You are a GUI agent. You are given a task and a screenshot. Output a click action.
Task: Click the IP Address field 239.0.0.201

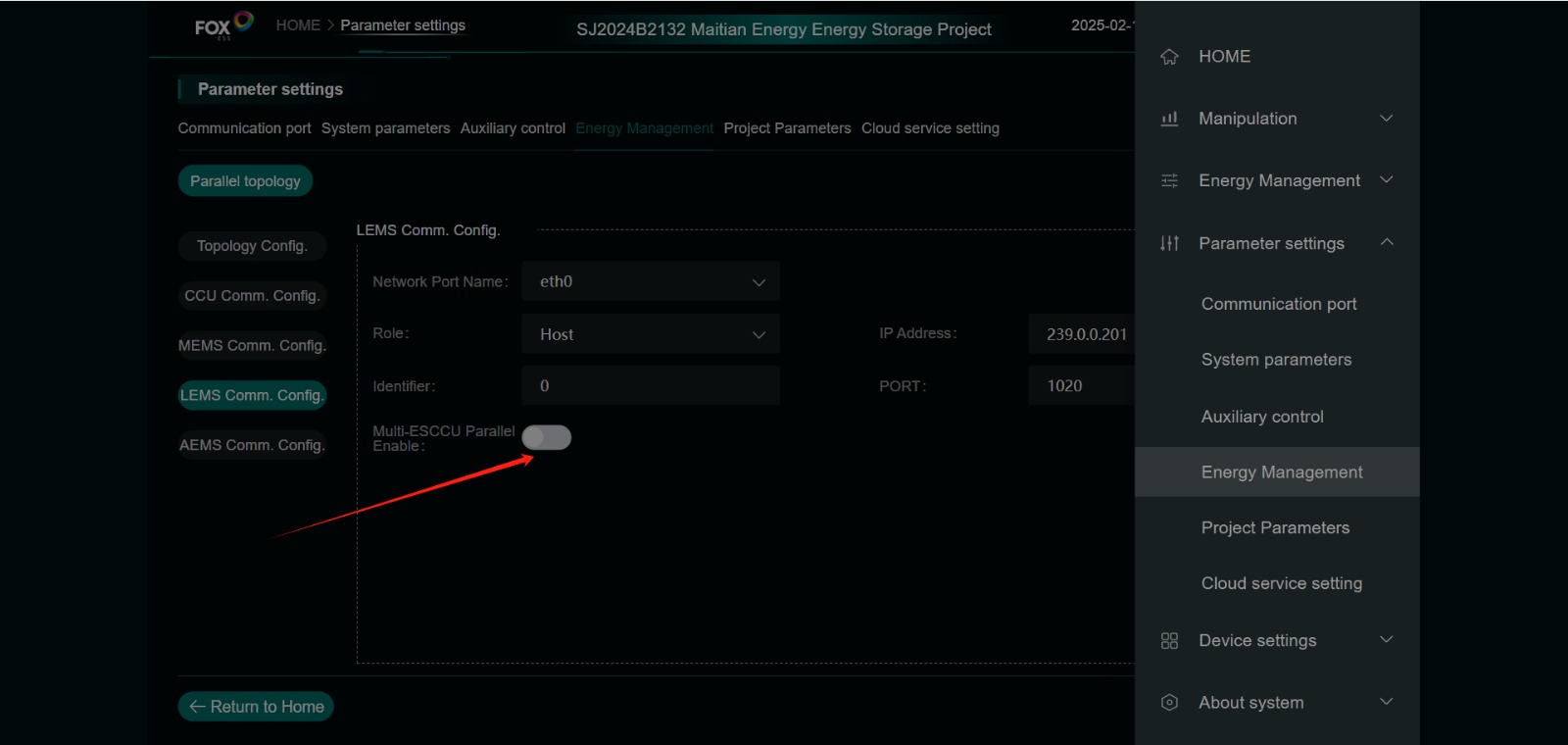(x=1082, y=334)
